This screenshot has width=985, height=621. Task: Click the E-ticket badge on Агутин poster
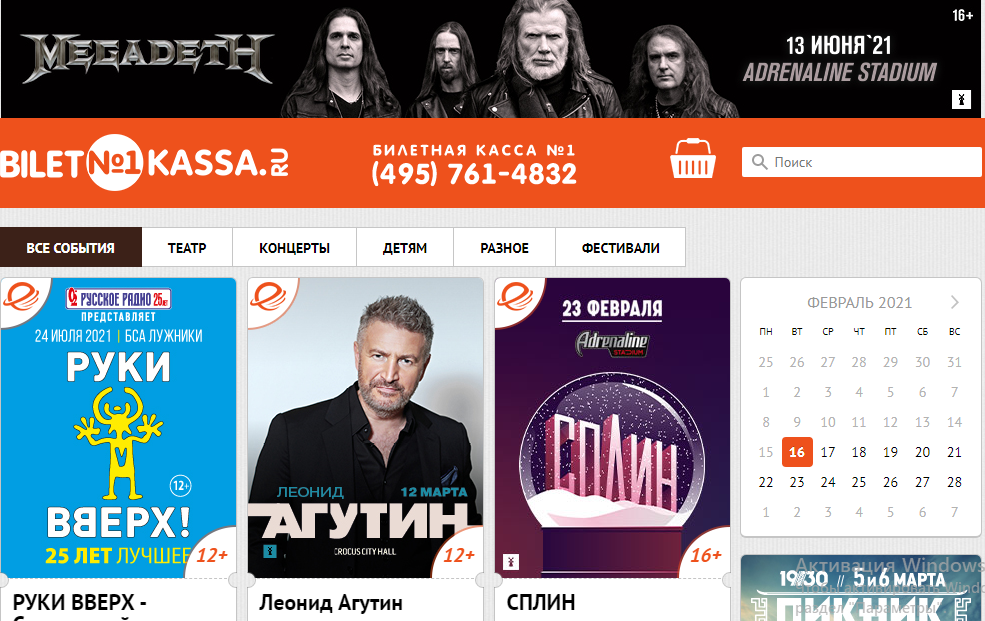[268, 296]
